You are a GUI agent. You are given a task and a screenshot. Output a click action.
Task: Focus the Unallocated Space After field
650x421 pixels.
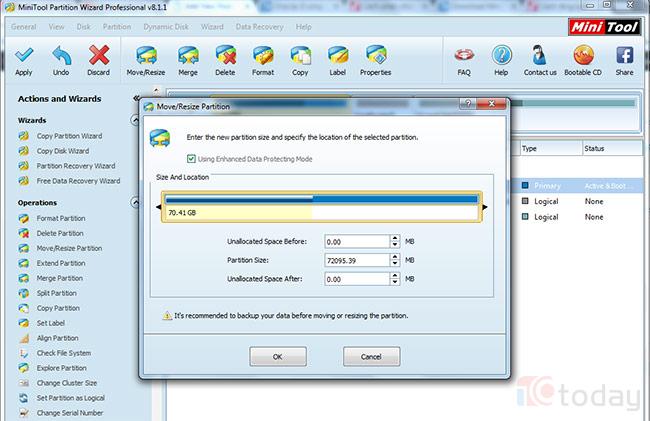coord(357,279)
